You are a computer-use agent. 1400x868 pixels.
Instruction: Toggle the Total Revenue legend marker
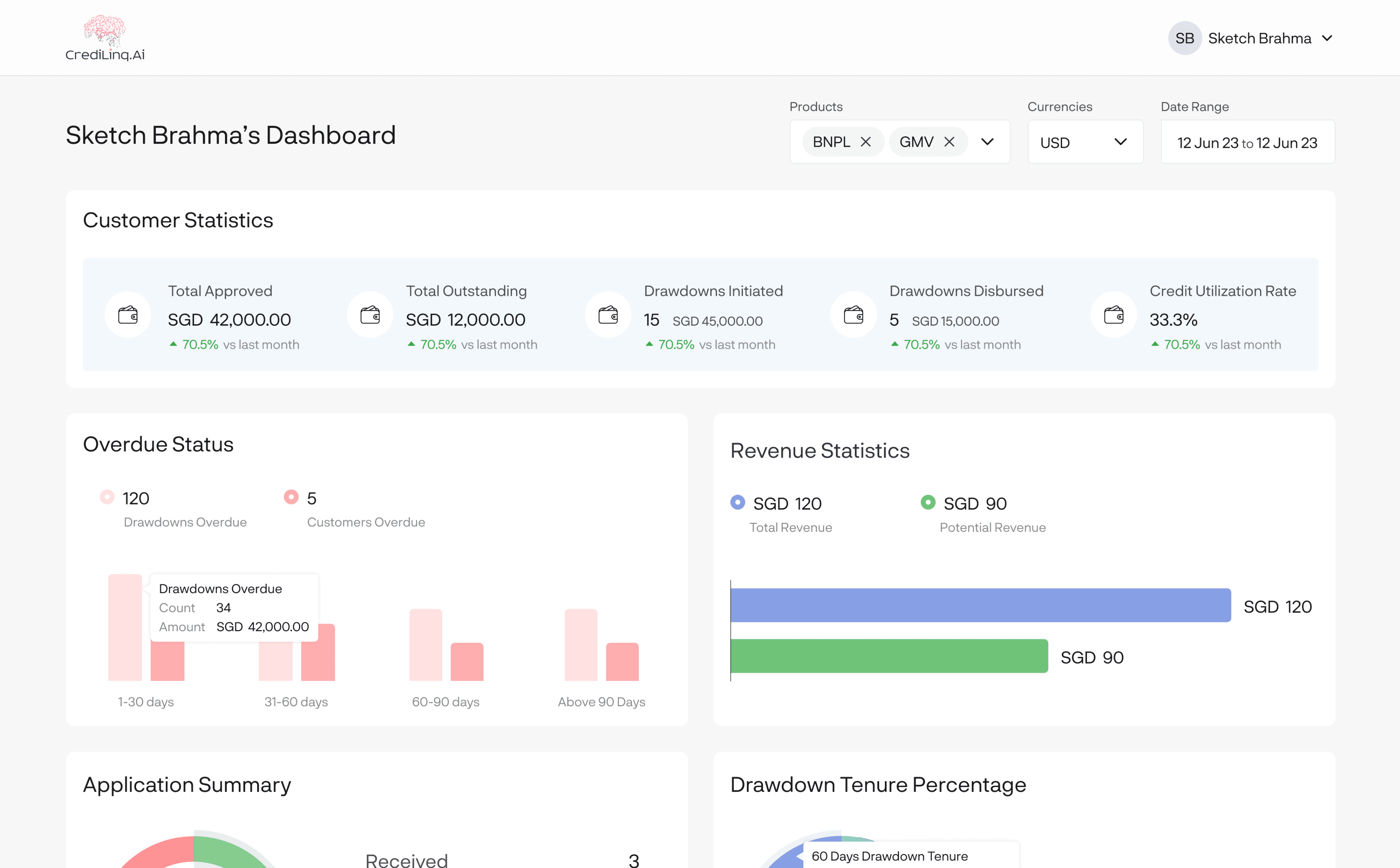[x=737, y=502]
